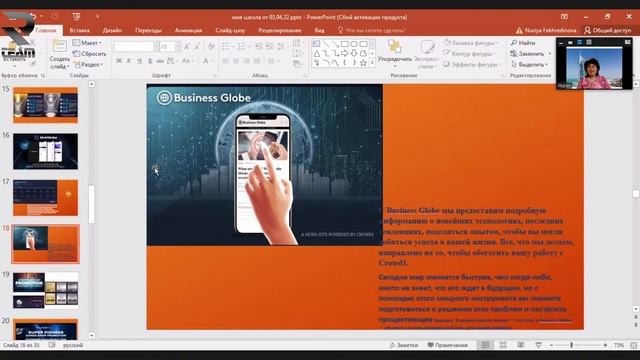The height and width of the screenshot is (360, 640).
Task: Toggle text shadow S formatting
Action: point(150,61)
